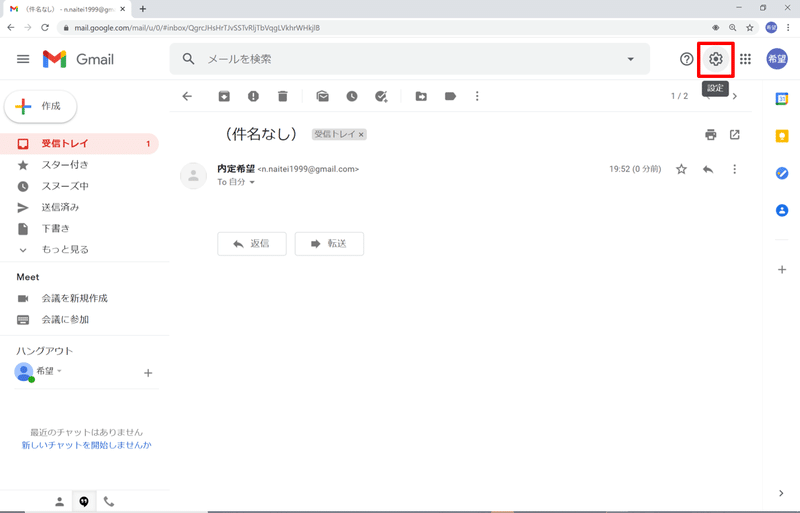Open the 受信トレイ inbox folder

pos(80,144)
